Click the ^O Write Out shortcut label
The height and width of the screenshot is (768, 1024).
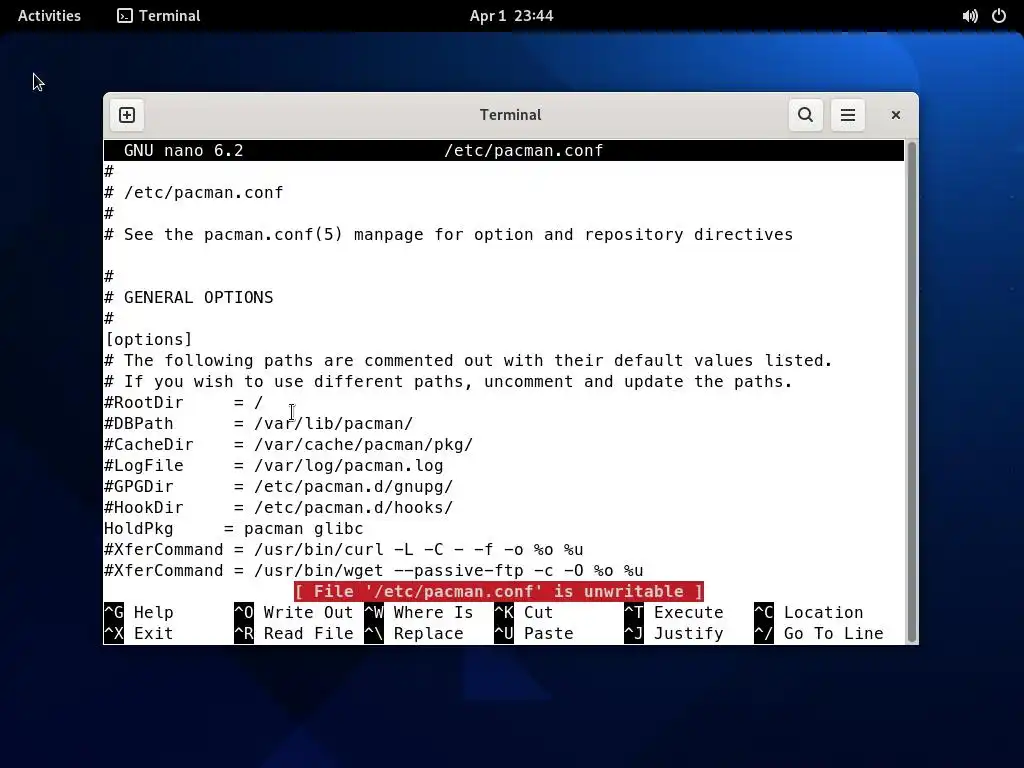pos(294,613)
